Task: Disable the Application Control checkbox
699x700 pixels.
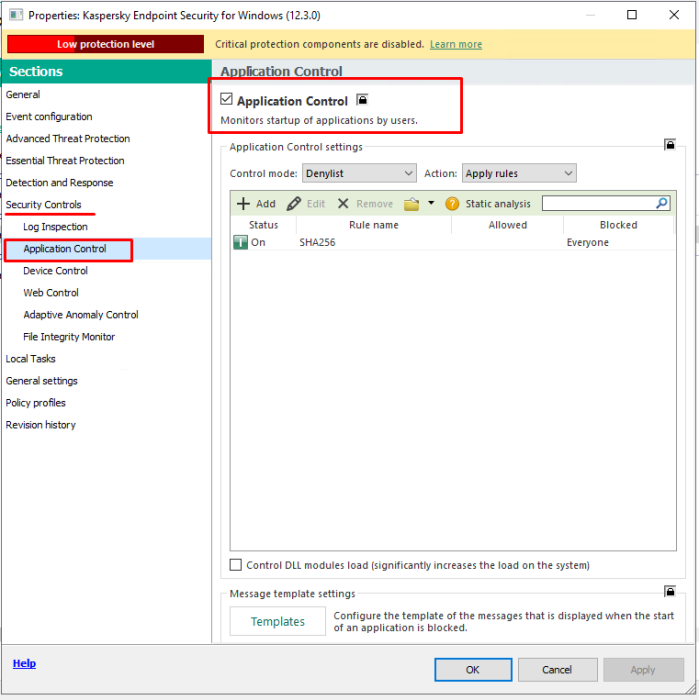Action: click(226, 99)
